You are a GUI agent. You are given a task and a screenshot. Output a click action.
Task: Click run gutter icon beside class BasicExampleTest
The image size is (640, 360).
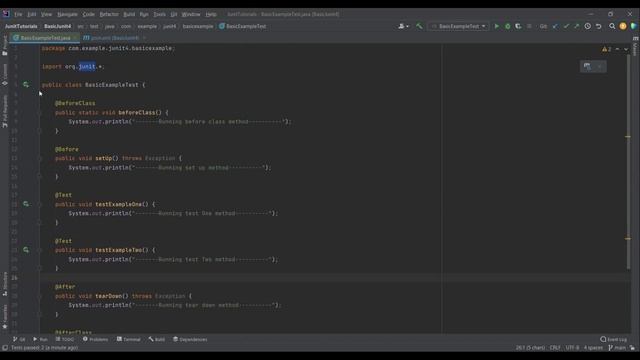pyautogui.click(x=26, y=84)
